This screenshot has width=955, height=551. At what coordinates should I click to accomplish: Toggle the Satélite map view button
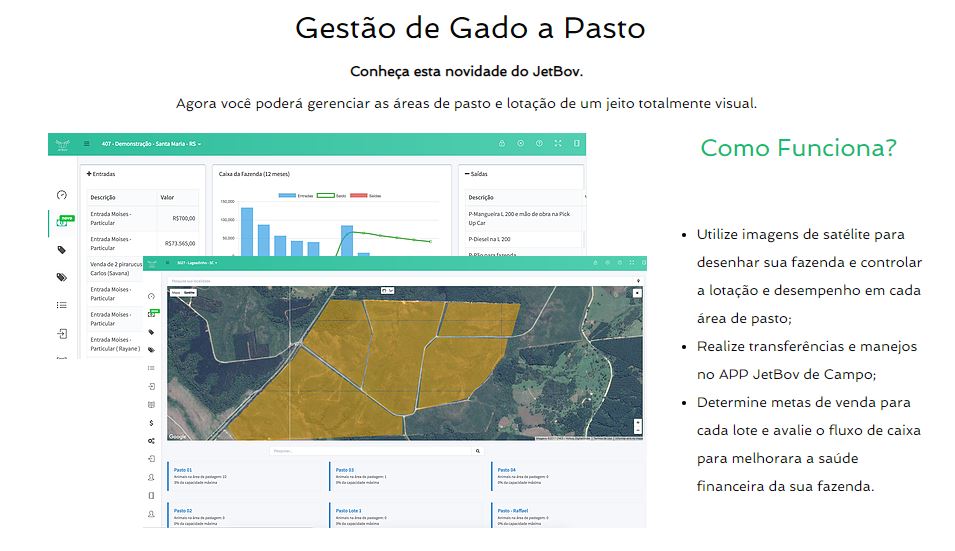(x=190, y=292)
